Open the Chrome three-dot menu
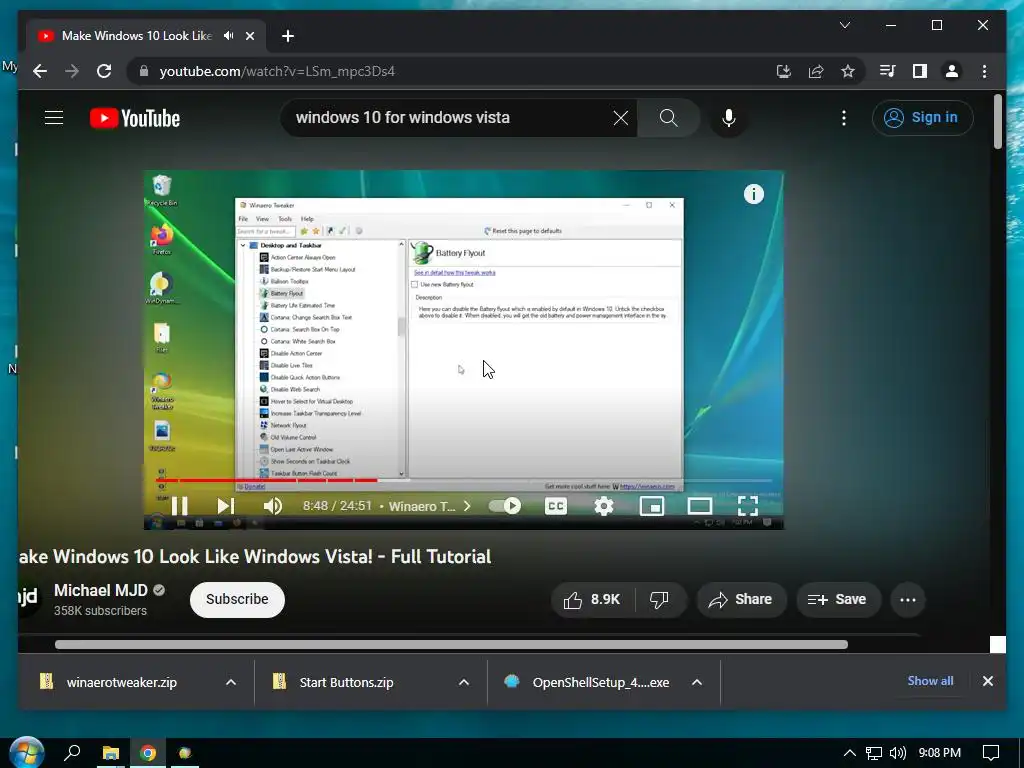 [984, 71]
